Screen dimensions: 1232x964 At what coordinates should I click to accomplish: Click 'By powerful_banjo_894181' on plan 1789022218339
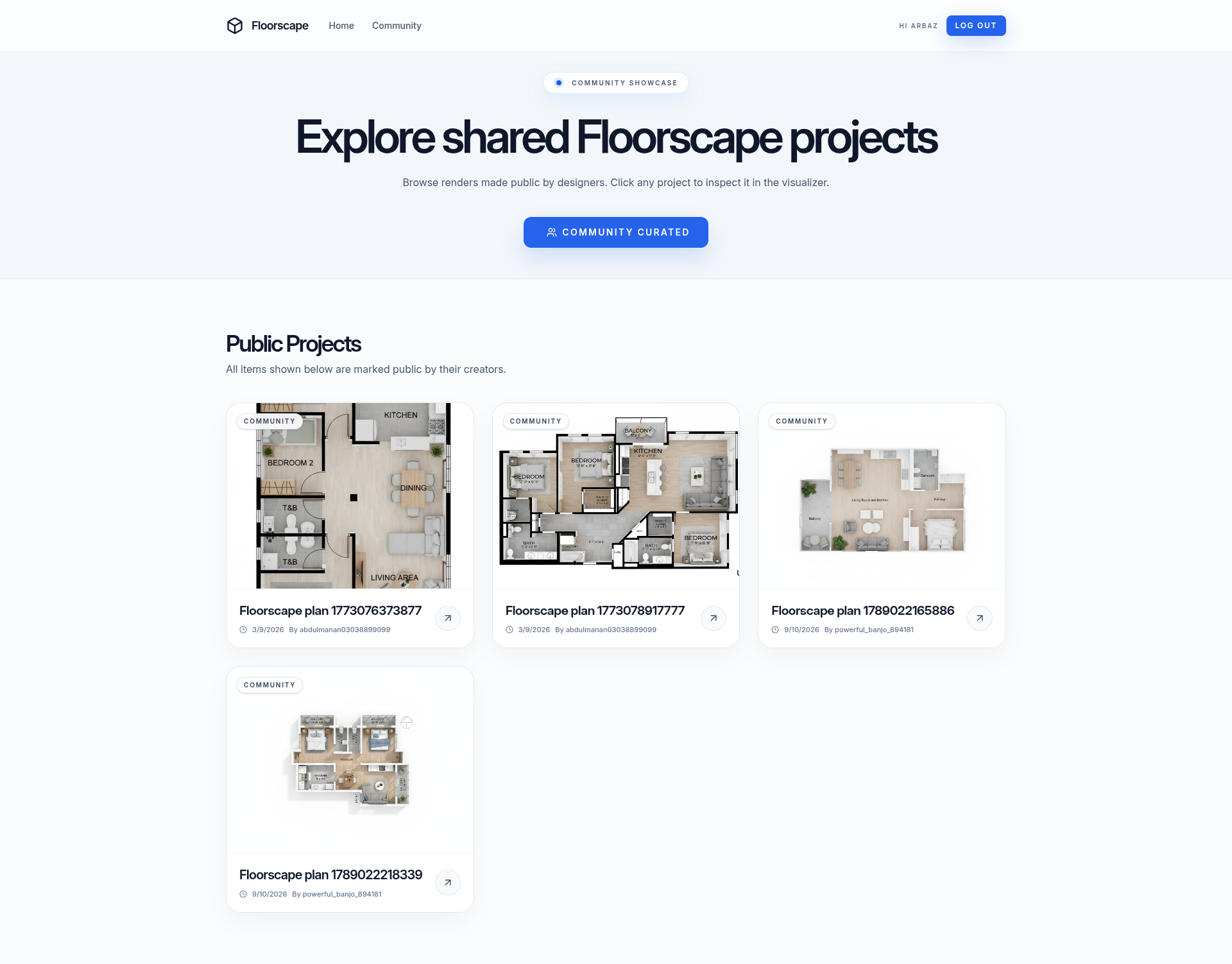click(x=337, y=894)
